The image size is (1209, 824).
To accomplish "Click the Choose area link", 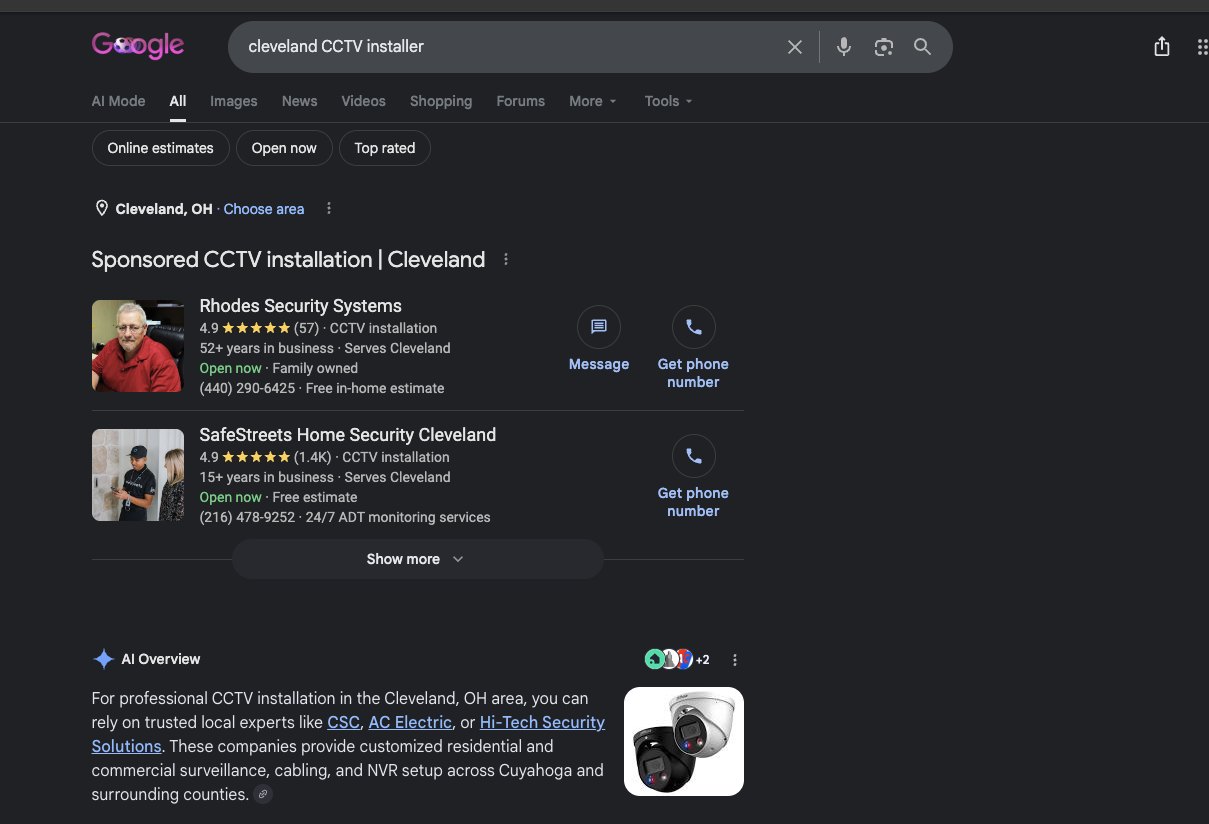I will tap(264, 209).
